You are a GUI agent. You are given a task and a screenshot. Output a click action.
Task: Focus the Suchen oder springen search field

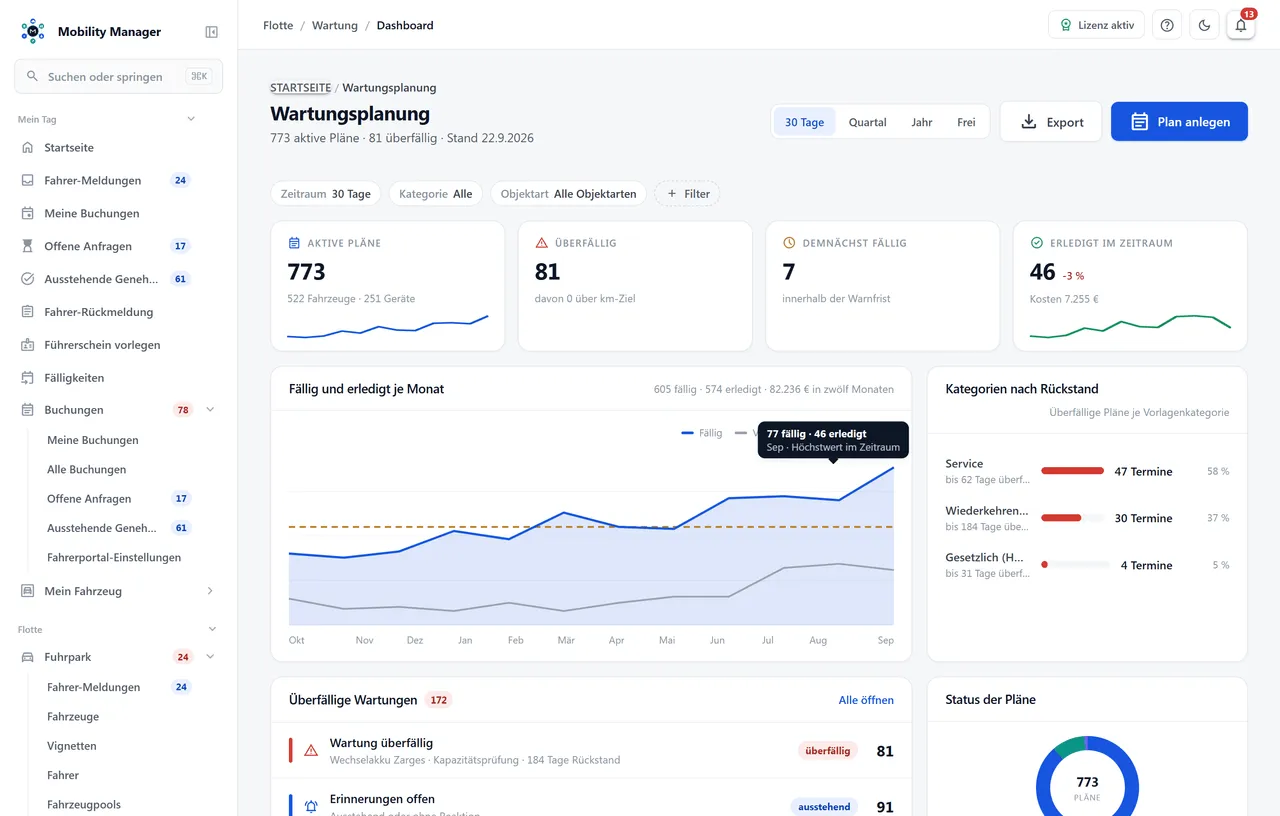(118, 76)
